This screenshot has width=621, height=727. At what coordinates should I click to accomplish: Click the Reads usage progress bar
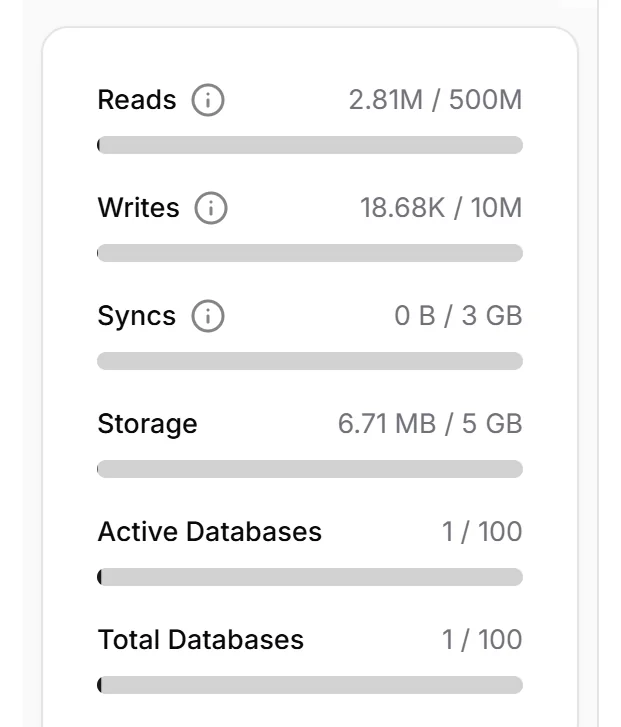click(x=310, y=145)
